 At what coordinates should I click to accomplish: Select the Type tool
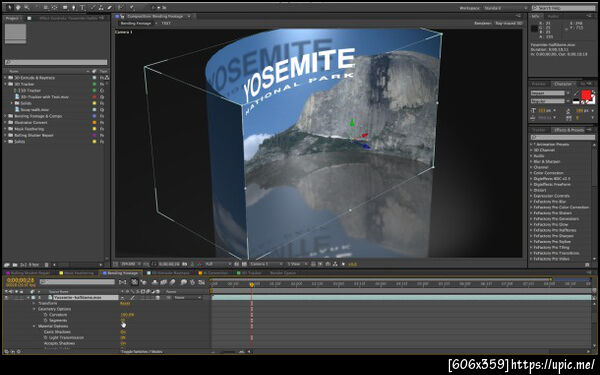82,7
